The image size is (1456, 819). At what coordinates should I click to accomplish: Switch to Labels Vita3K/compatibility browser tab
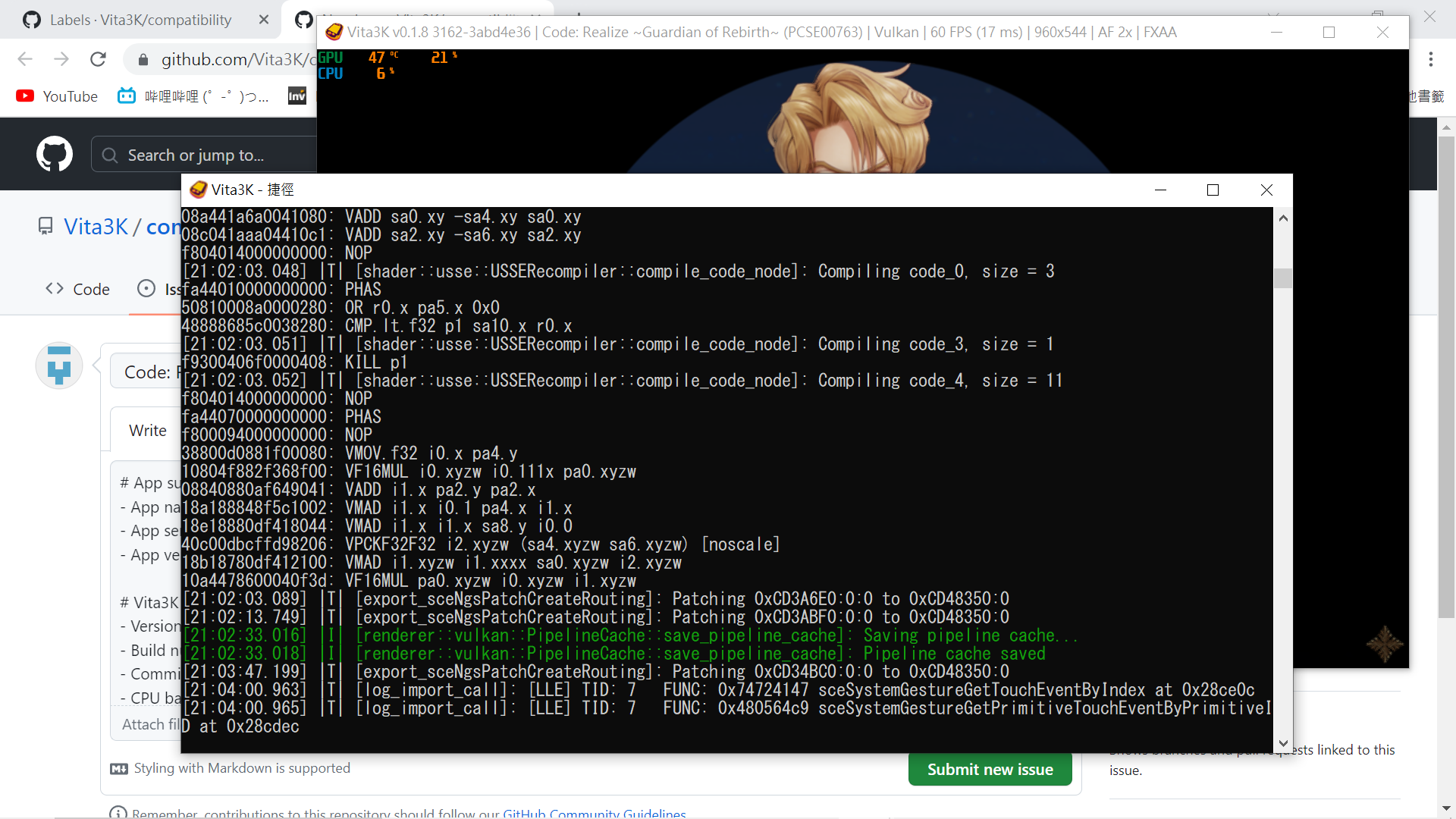[140, 20]
